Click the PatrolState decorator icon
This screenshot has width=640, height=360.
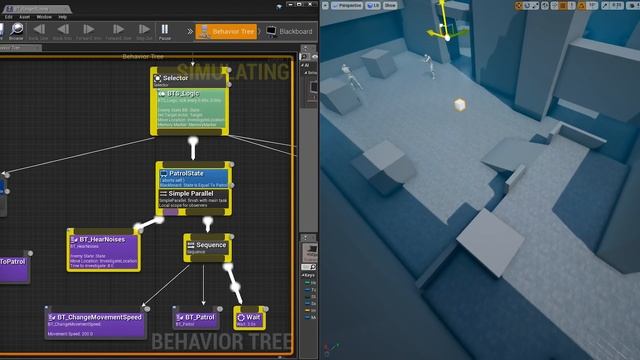coord(164,173)
